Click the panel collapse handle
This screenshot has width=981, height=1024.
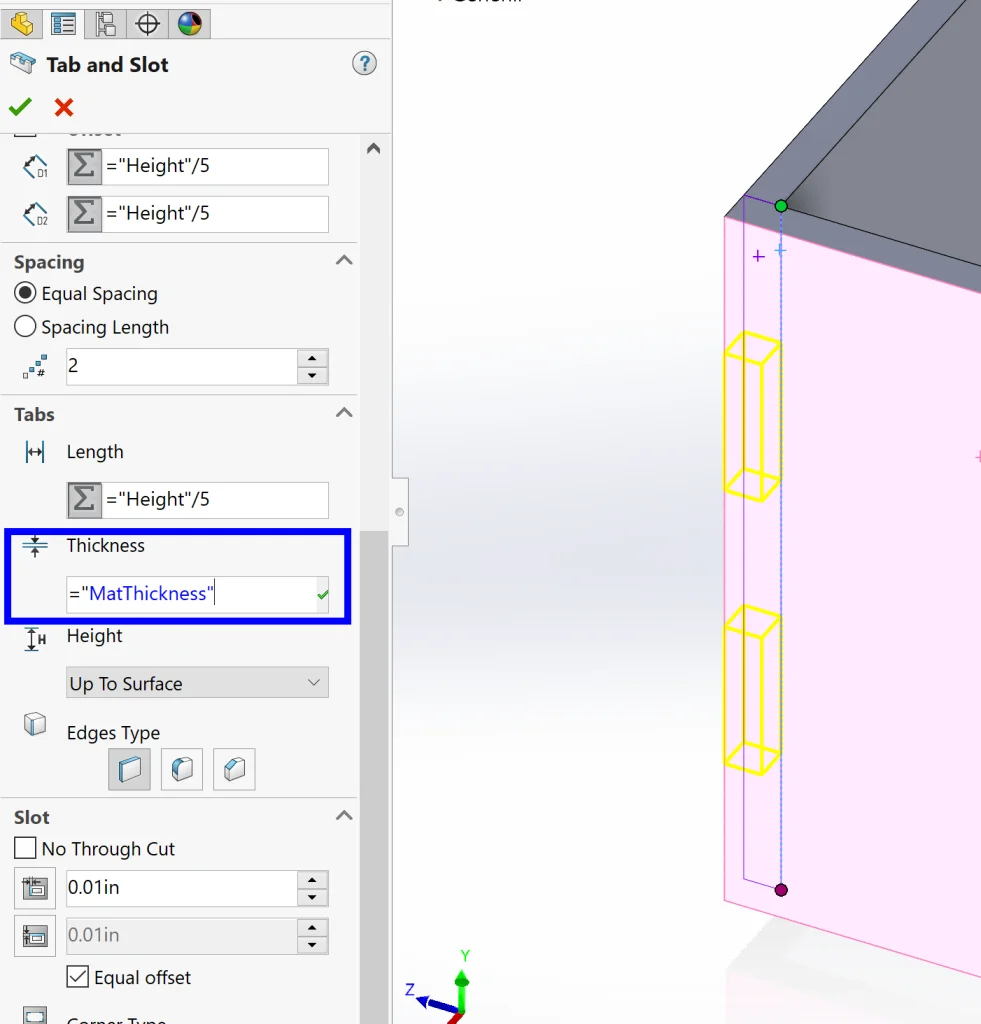[x=400, y=512]
